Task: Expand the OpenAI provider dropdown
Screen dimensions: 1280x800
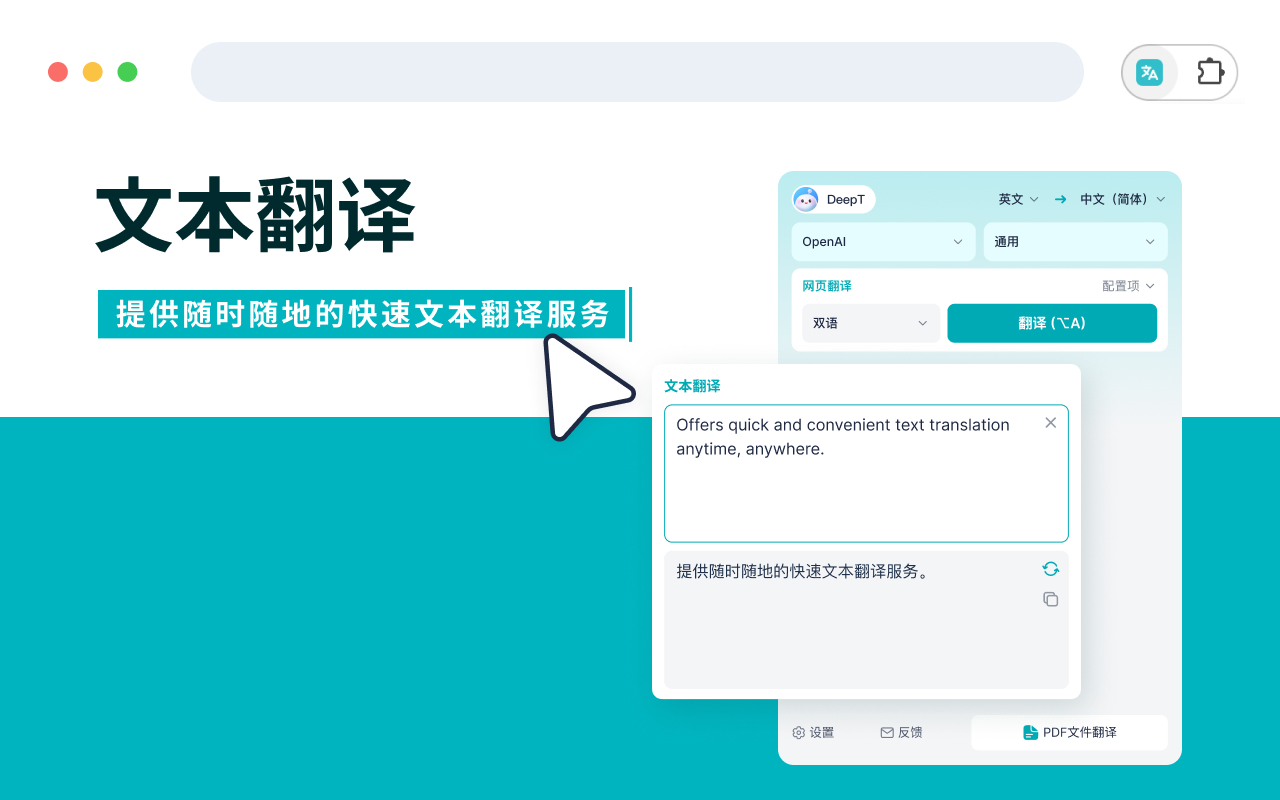Action: (x=883, y=241)
